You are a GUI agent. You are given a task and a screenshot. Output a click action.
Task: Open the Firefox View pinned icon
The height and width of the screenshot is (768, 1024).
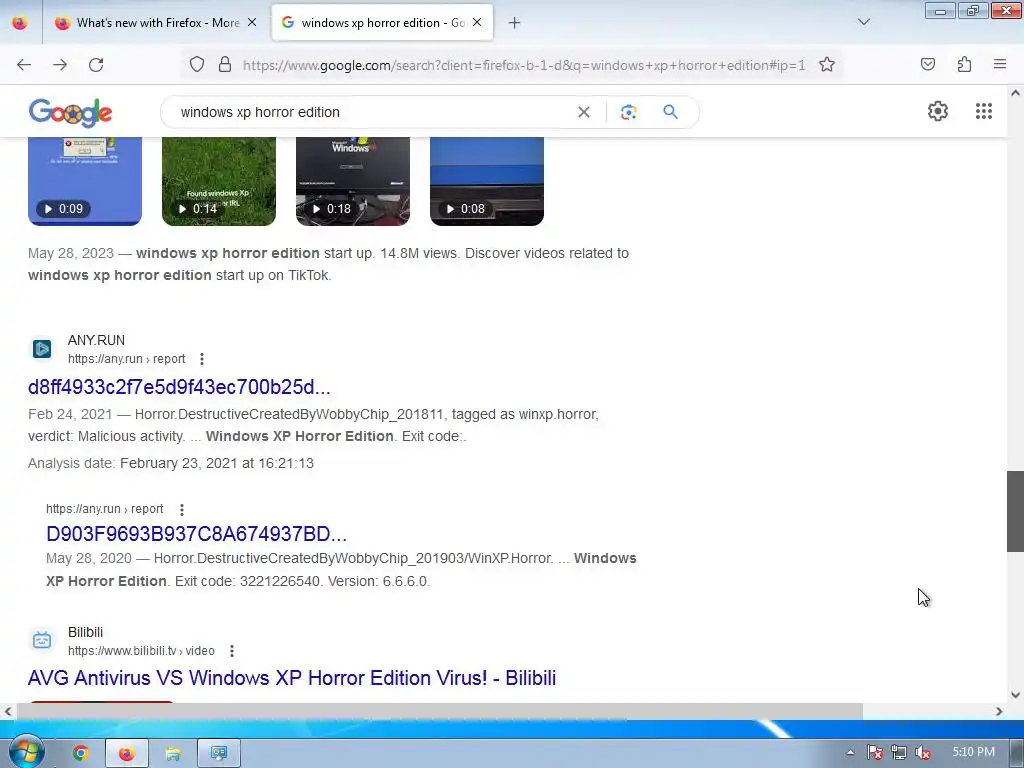pos(20,23)
